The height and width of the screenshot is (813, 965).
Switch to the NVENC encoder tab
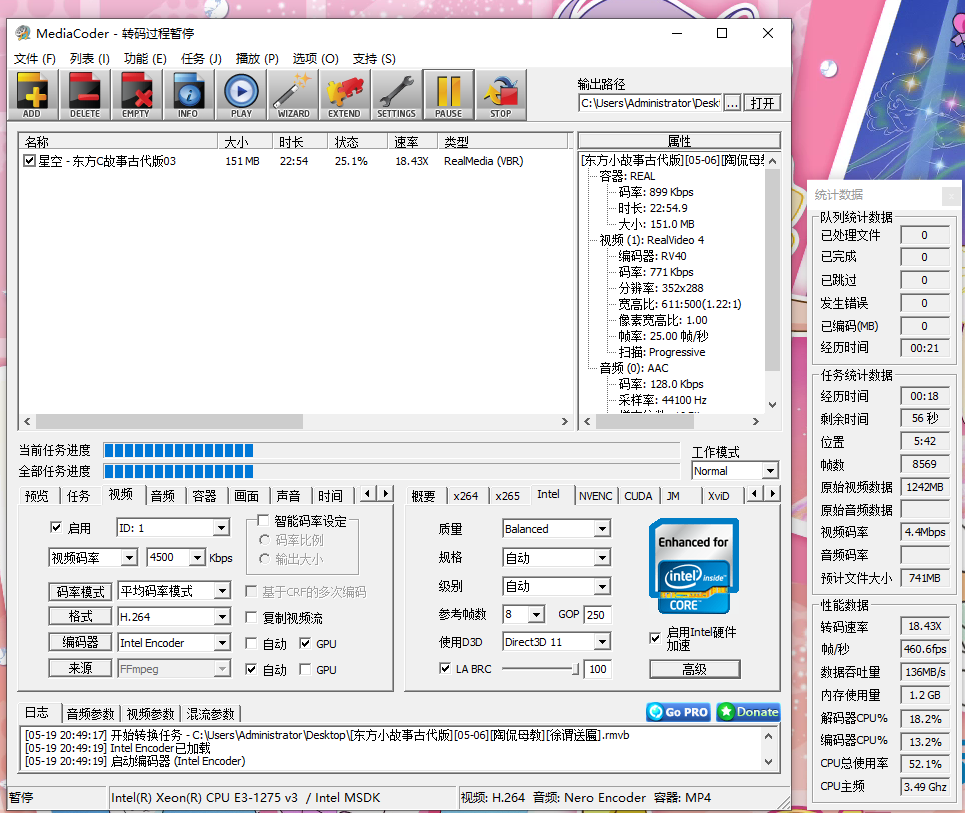click(x=595, y=495)
